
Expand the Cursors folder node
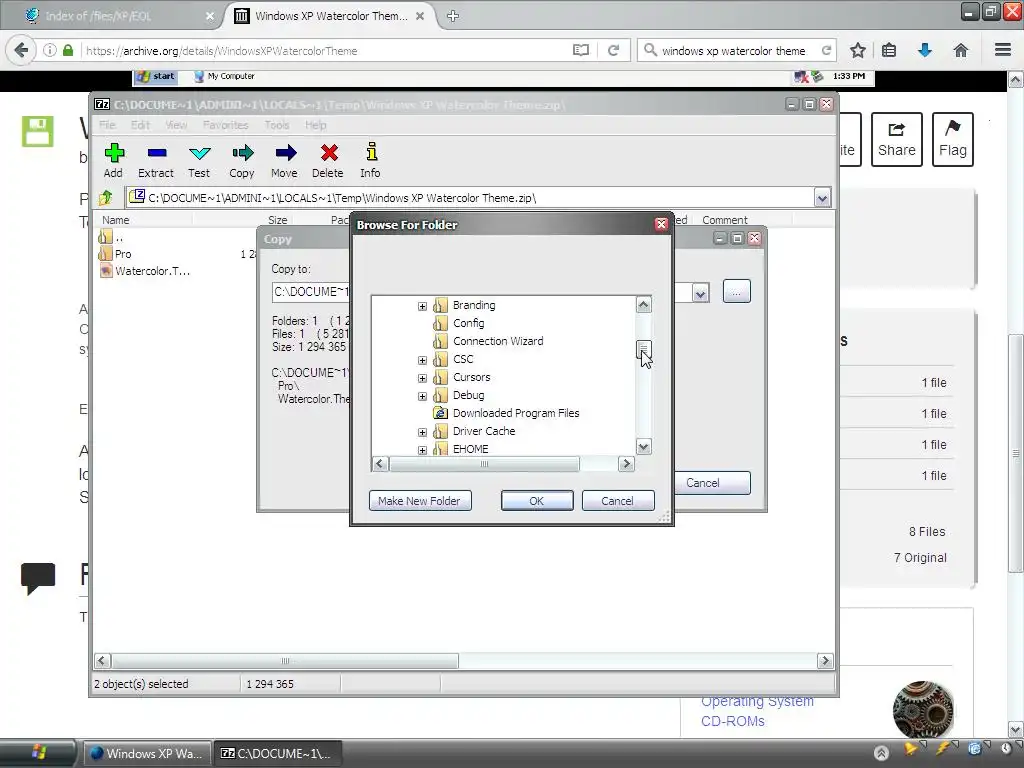click(423, 378)
